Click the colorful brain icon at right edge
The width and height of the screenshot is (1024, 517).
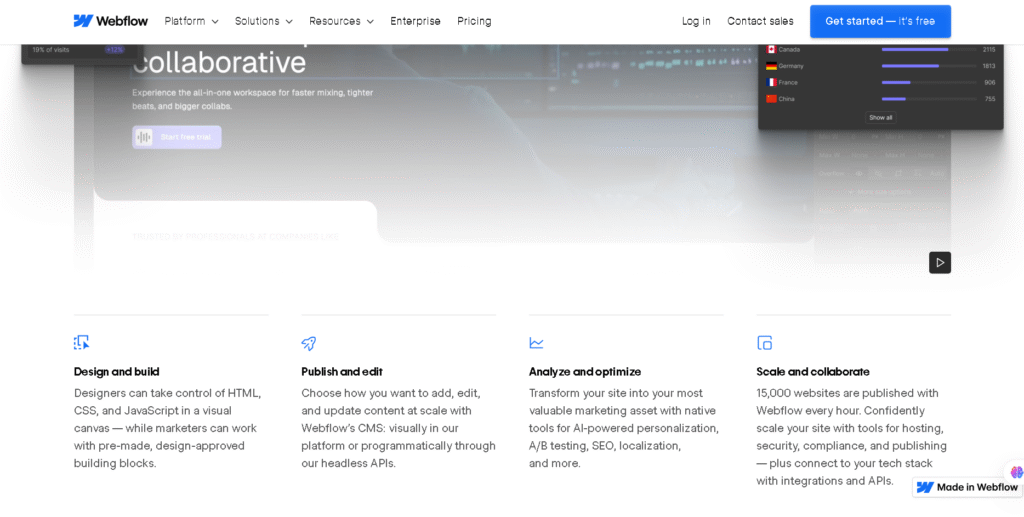[1016, 472]
